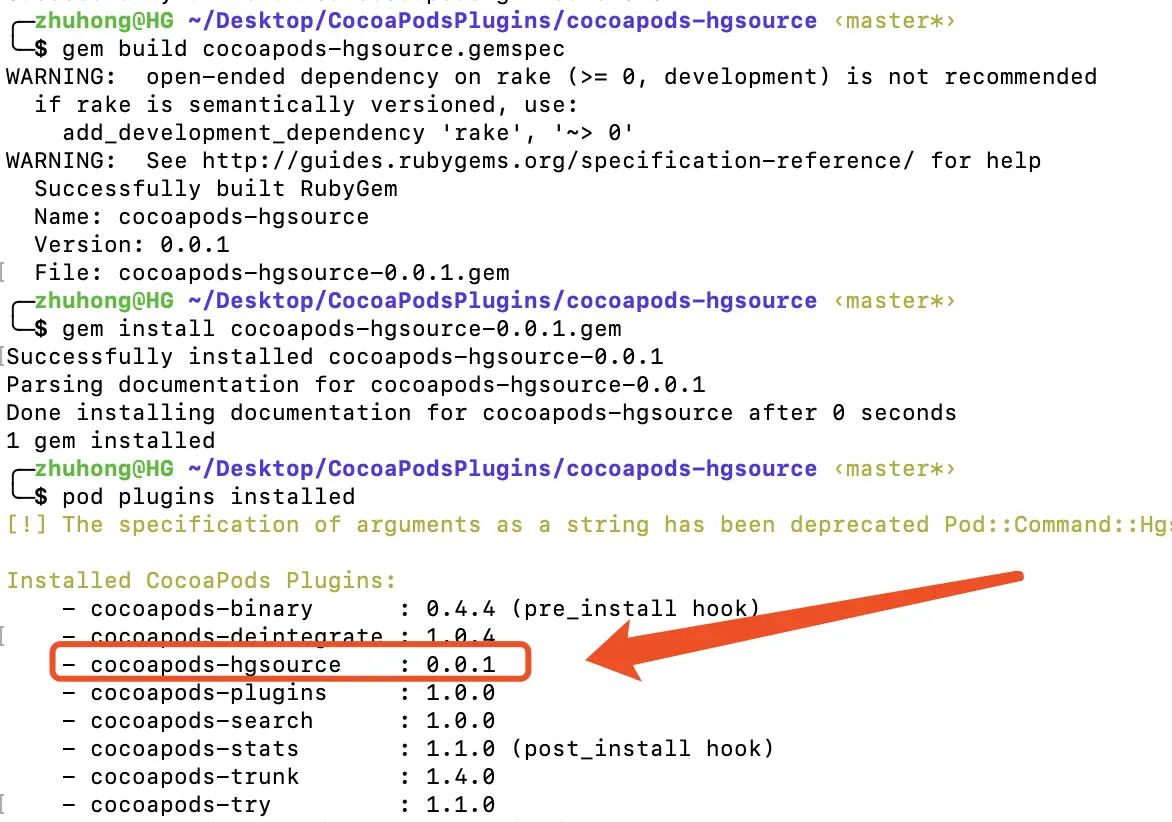Viewport: 1172px width, 822px height.
Task: Click 'add_development_dependency' suggestion line
Action: (x=348, y=133)
